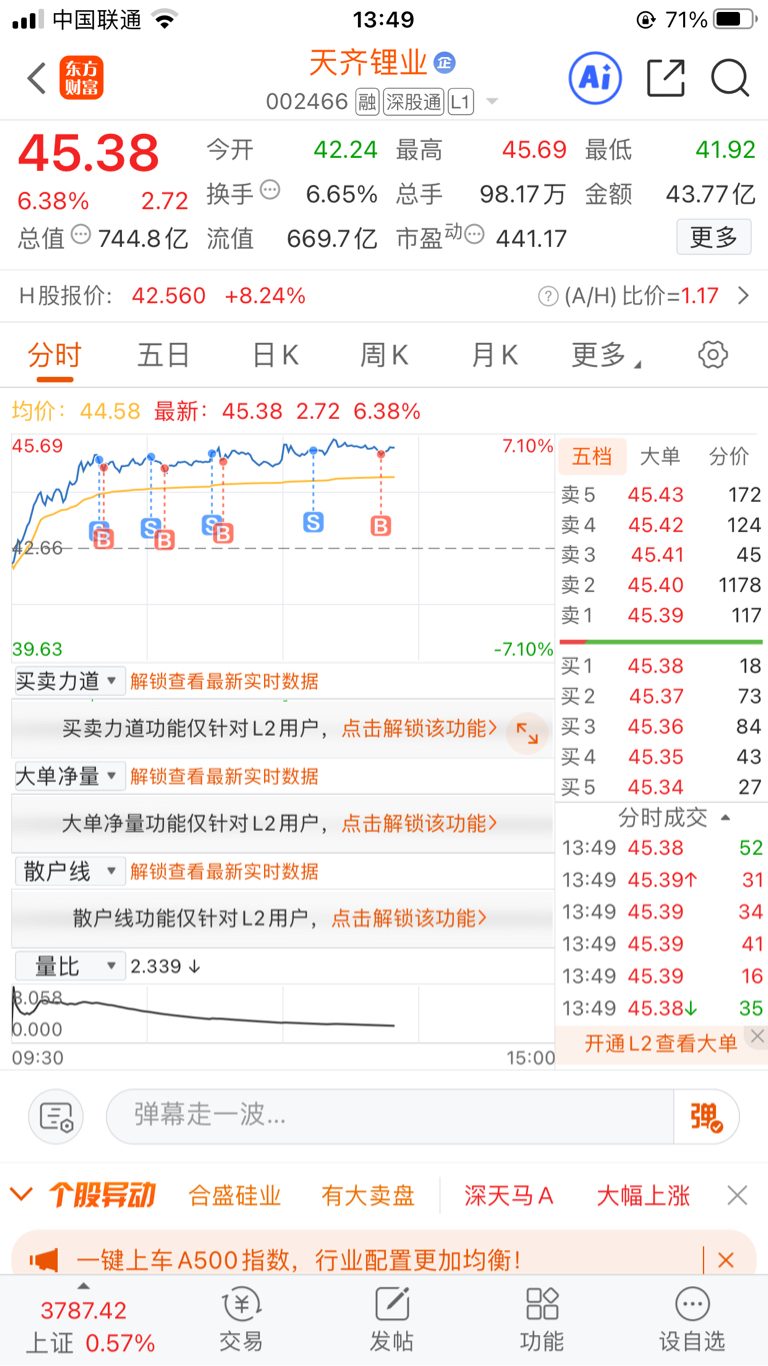Tap 点击解锁该功能 in 散户线 panel
This screenshot has width=768, height=1366.
[410, 918]
